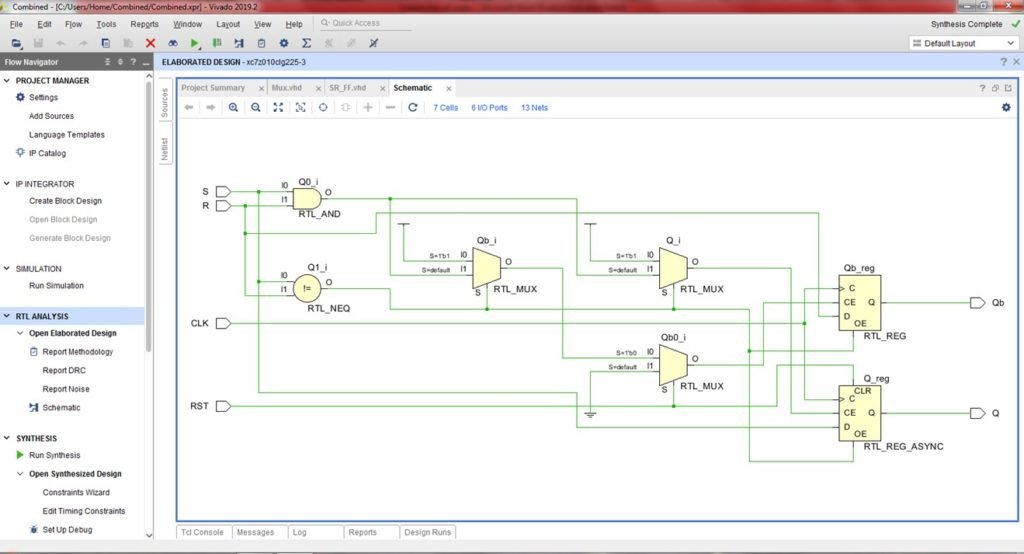This screenshot has height=554, width=1024.
Task: Open the Default Layout dropdown
Action: 963,43
